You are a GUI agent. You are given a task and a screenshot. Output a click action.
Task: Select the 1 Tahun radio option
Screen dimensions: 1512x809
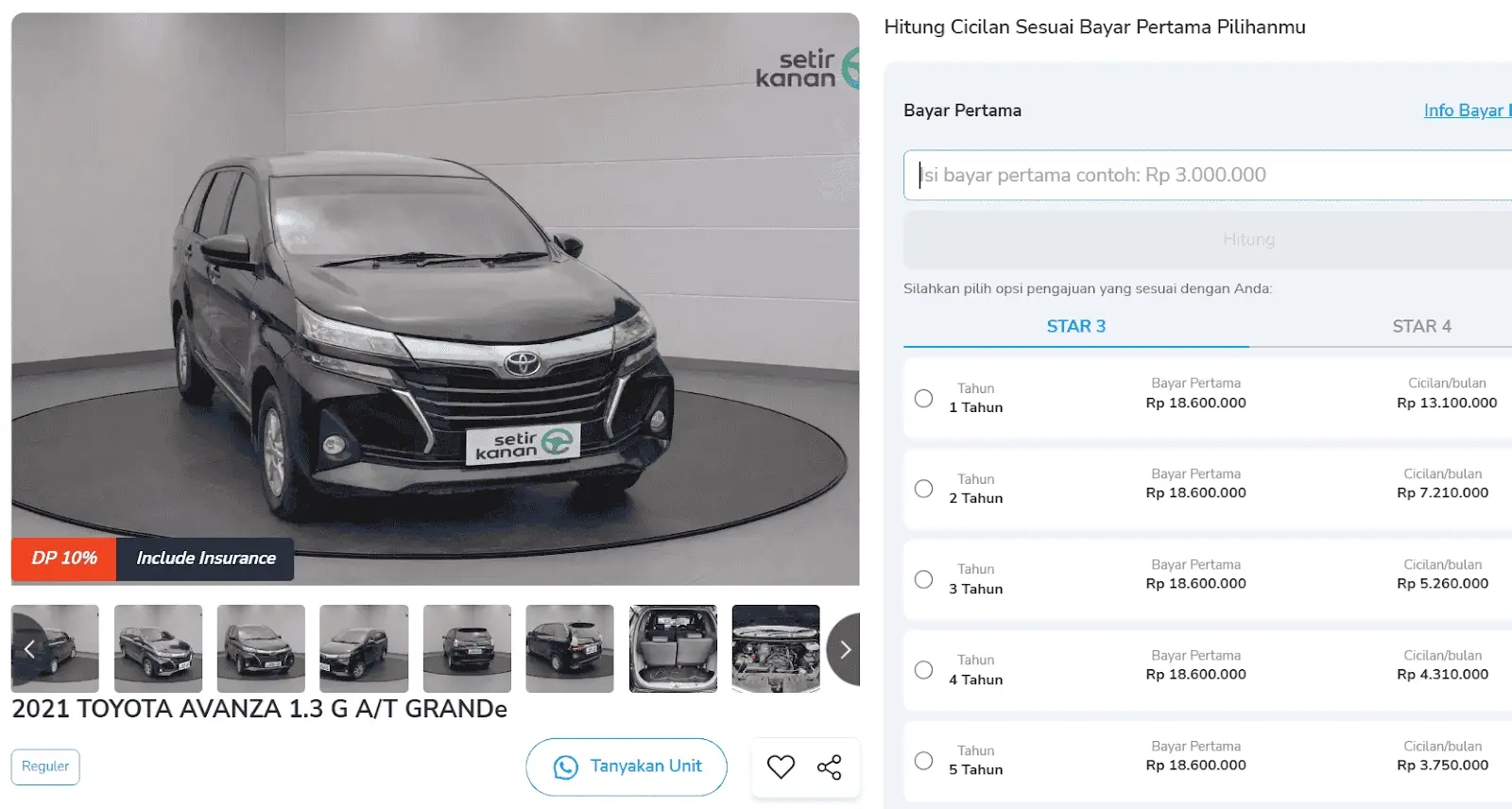pos(923,398)
